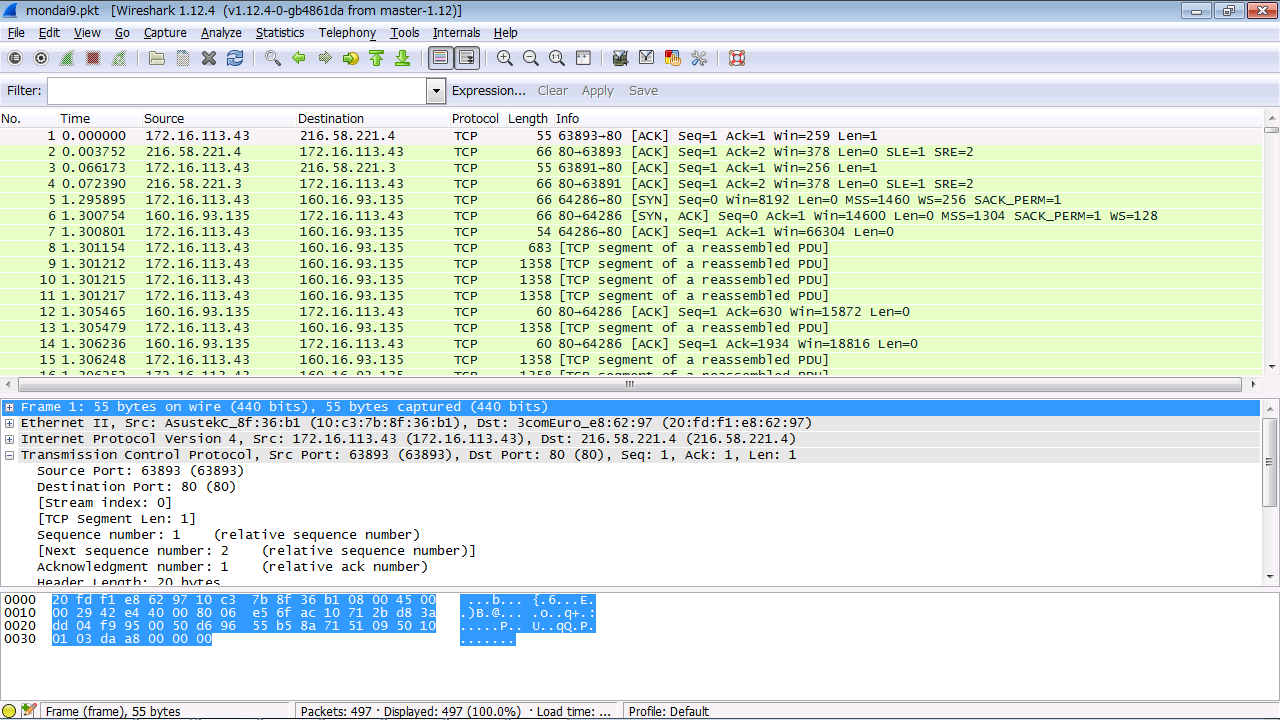Sort packets by Protocol column
This screenshot has width=1280, height=720.
tap(475, 119)
